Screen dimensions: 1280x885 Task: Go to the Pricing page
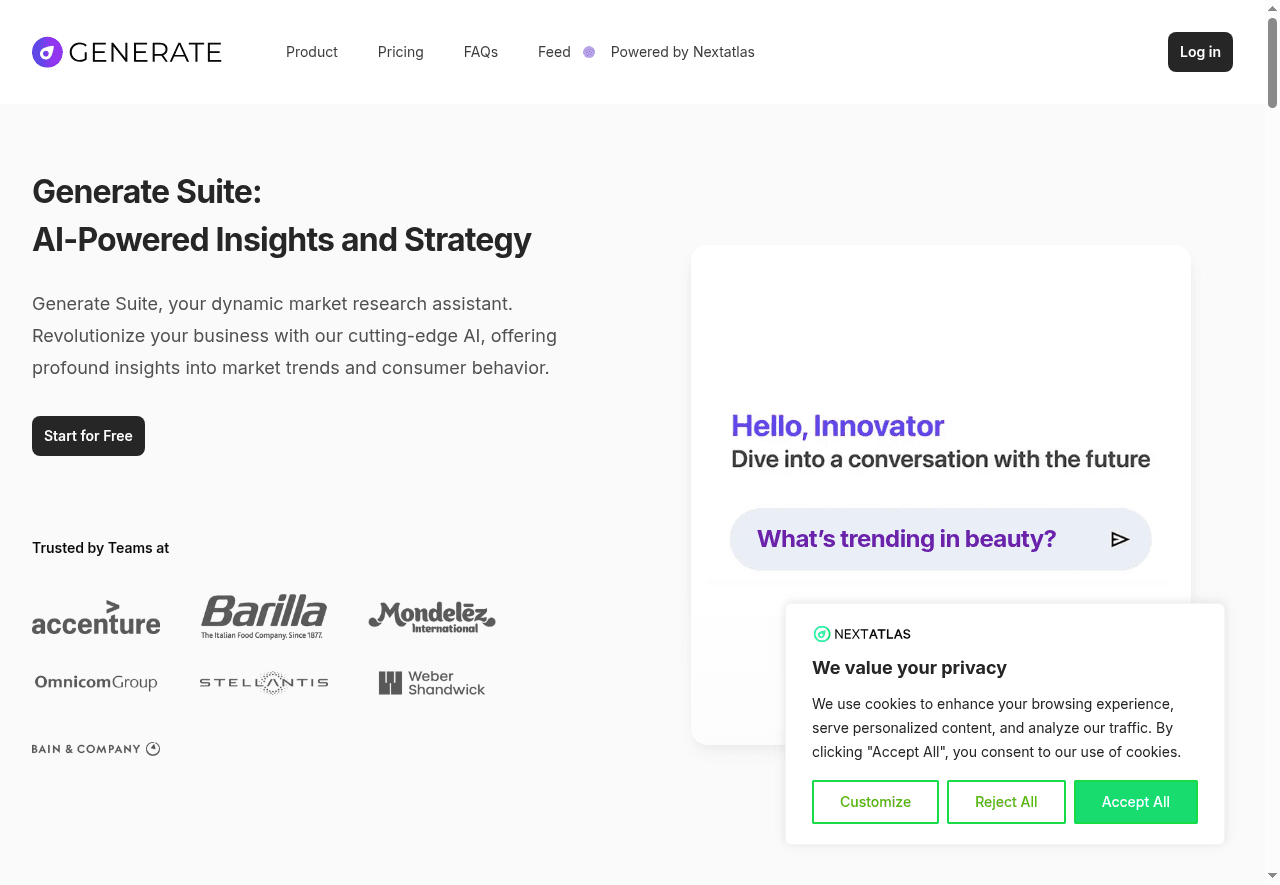[401, 52]
